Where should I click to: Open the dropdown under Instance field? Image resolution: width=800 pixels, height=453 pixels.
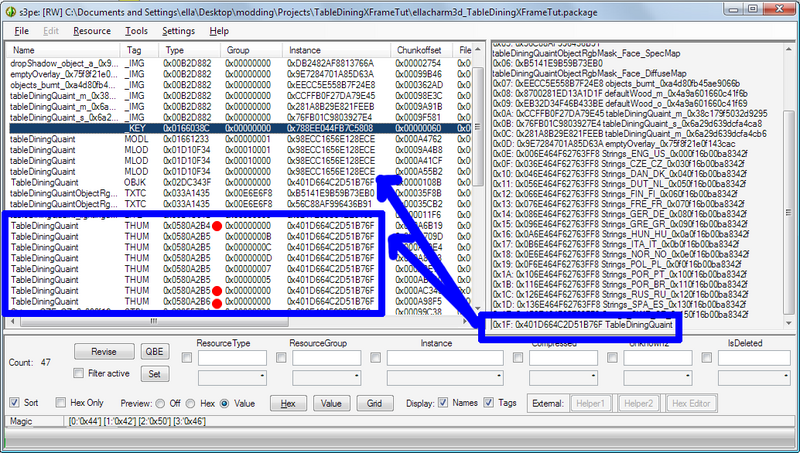445,378
